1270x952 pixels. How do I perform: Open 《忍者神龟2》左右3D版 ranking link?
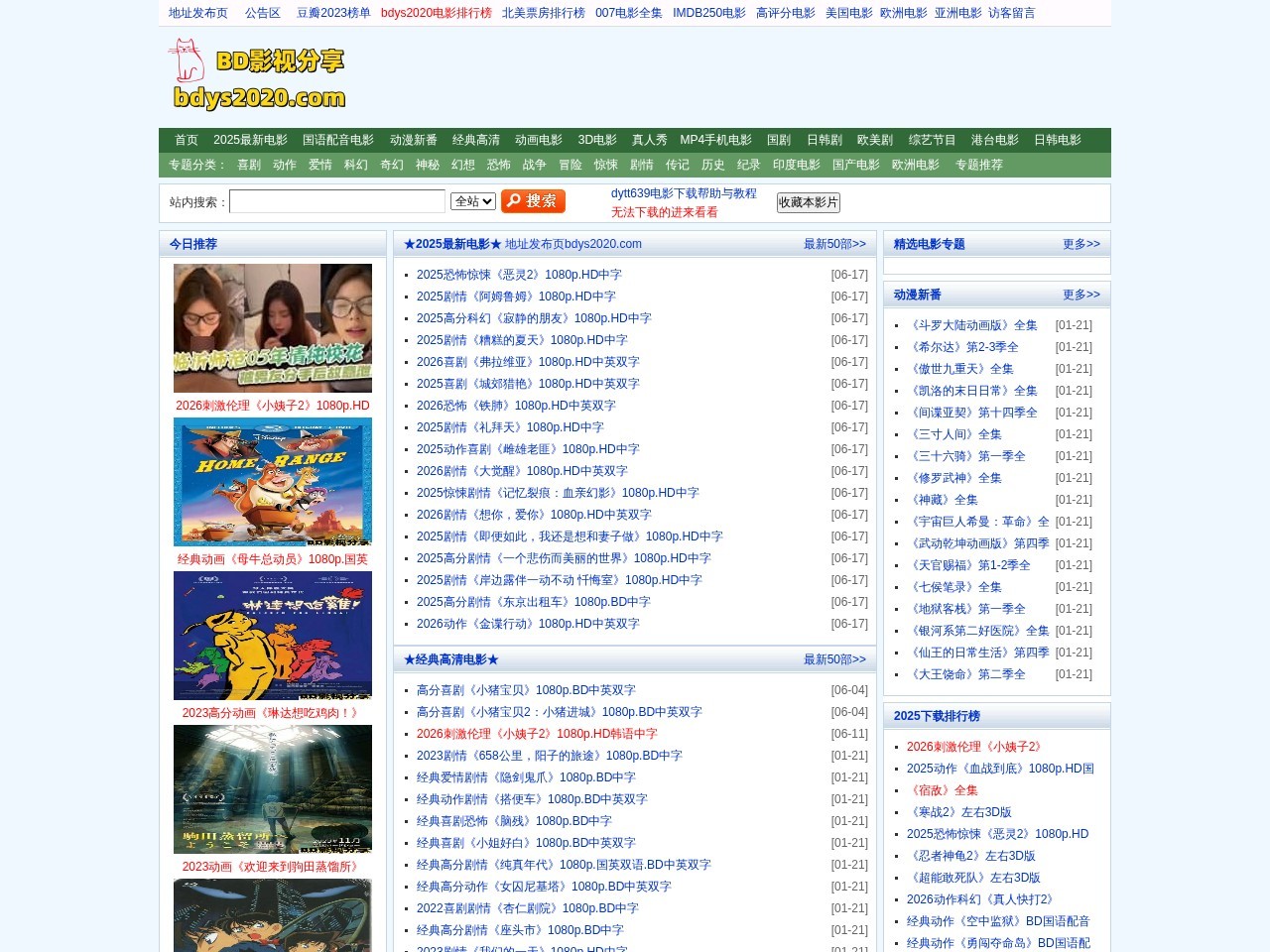point(971,856)
